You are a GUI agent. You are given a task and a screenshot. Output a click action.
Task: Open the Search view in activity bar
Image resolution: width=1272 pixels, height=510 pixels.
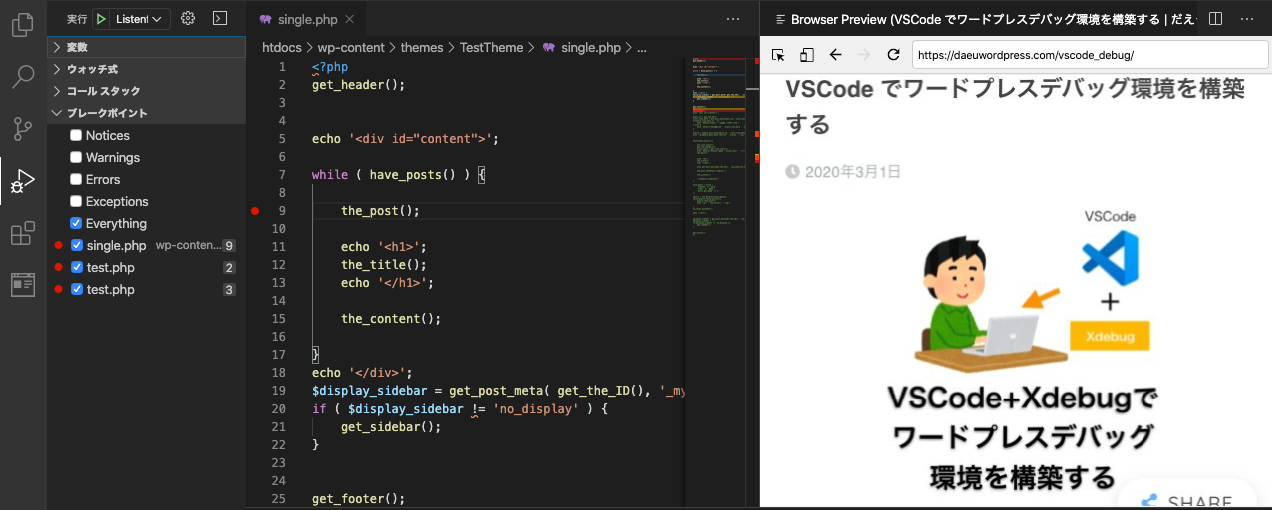point(22,77)
